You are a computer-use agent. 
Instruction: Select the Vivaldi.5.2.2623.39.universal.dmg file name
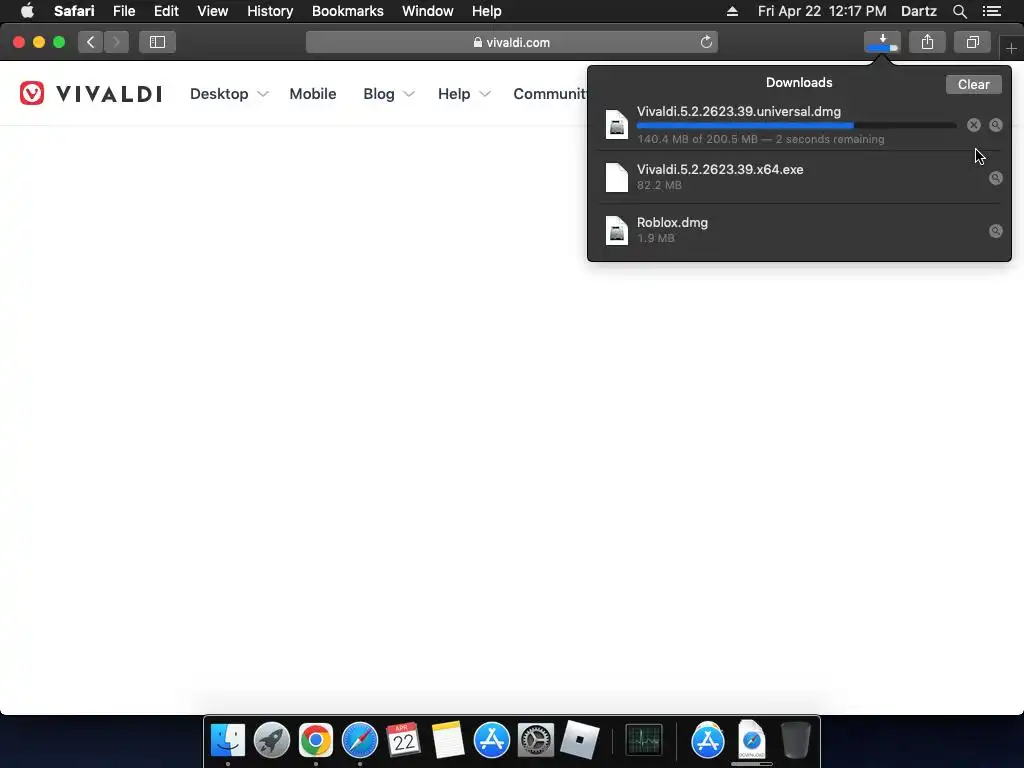739,112
